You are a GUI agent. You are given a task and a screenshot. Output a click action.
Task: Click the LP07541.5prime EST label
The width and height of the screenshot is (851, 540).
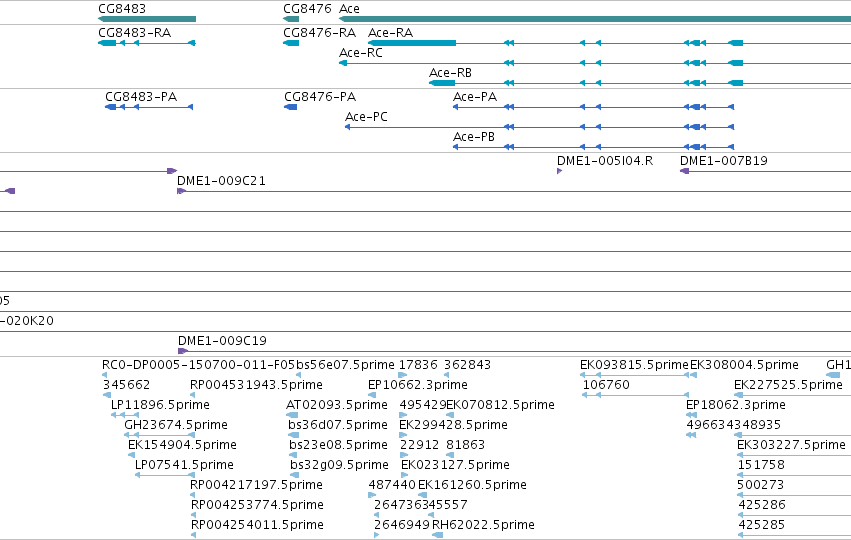click(185, 465)
